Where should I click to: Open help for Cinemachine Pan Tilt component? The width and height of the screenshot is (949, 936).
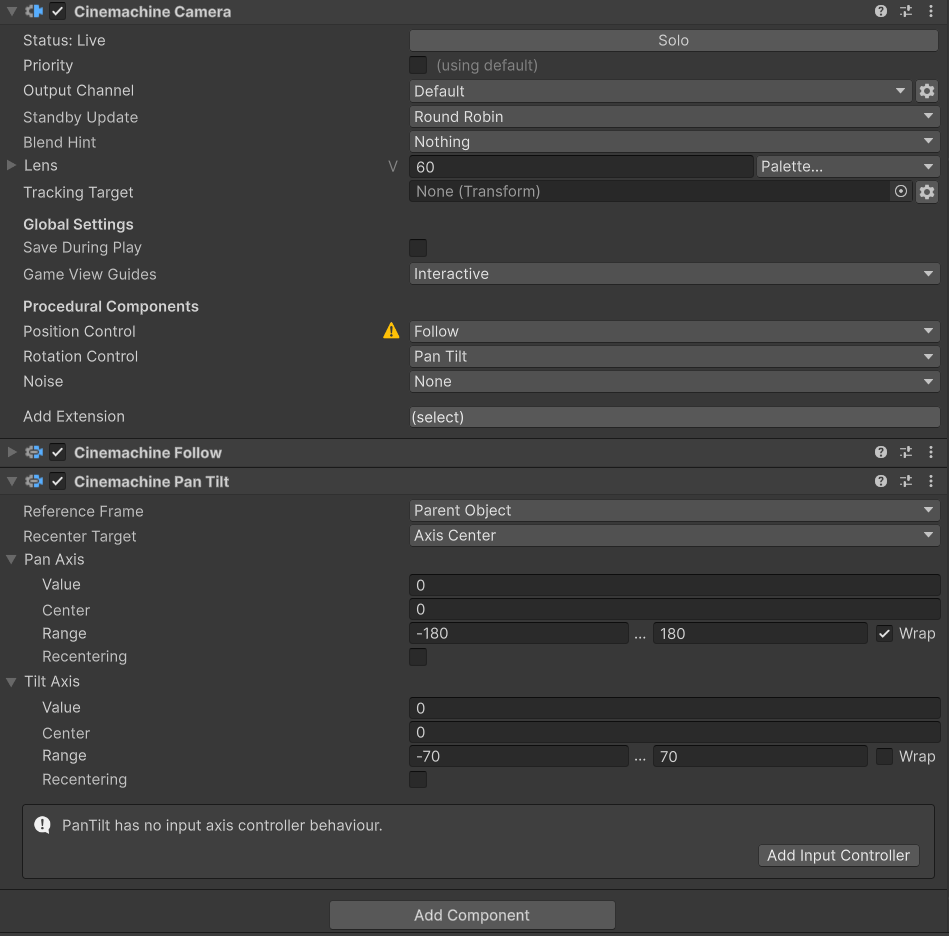881,481
